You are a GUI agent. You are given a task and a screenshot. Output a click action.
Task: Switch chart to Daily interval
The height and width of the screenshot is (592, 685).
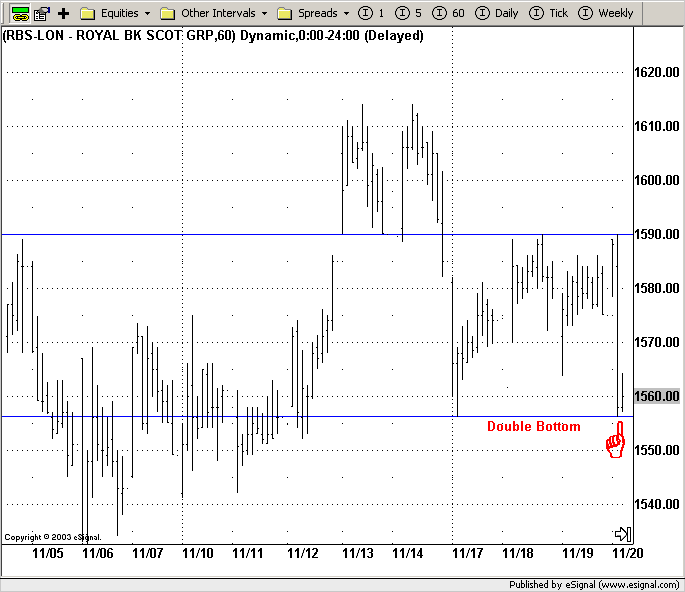pyautogui.click(x=497, y=14)
